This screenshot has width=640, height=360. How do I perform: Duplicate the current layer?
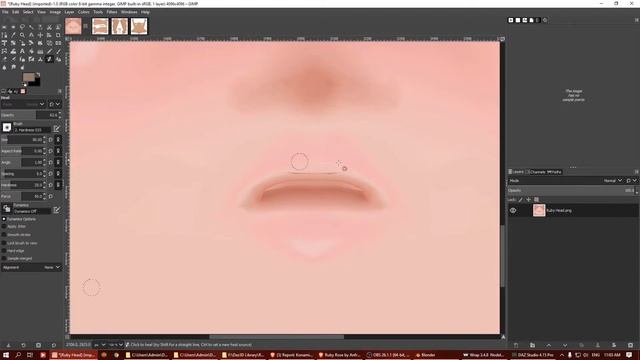581,345
